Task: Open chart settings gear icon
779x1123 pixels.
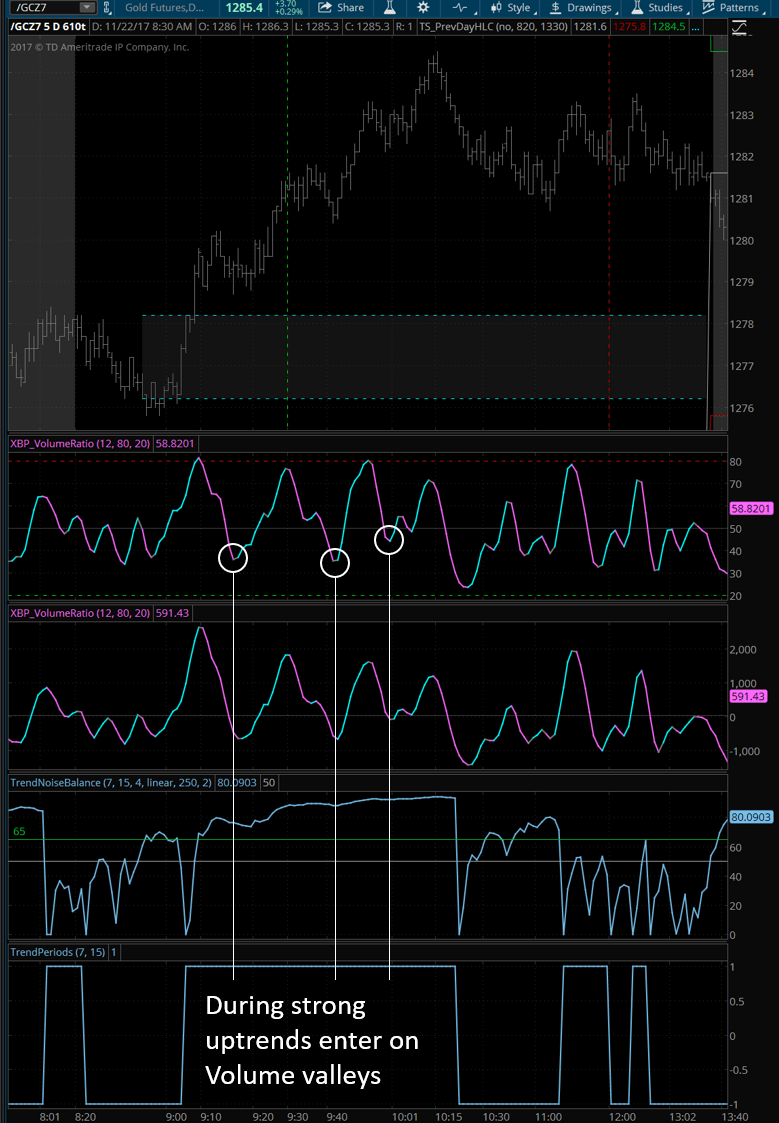Action: click(x=423, y=8)
